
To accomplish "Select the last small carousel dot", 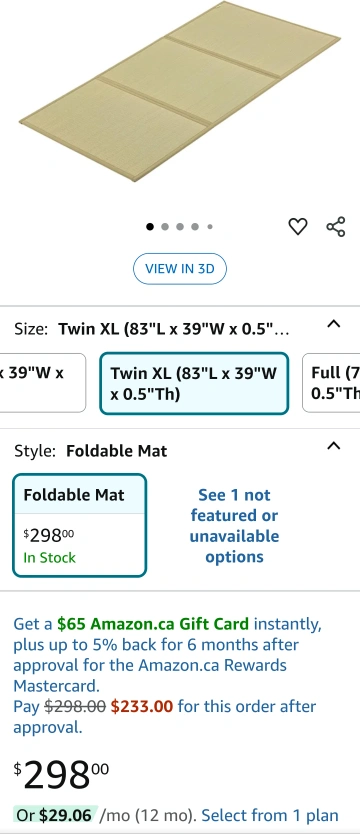I will [x=210, y=227].
